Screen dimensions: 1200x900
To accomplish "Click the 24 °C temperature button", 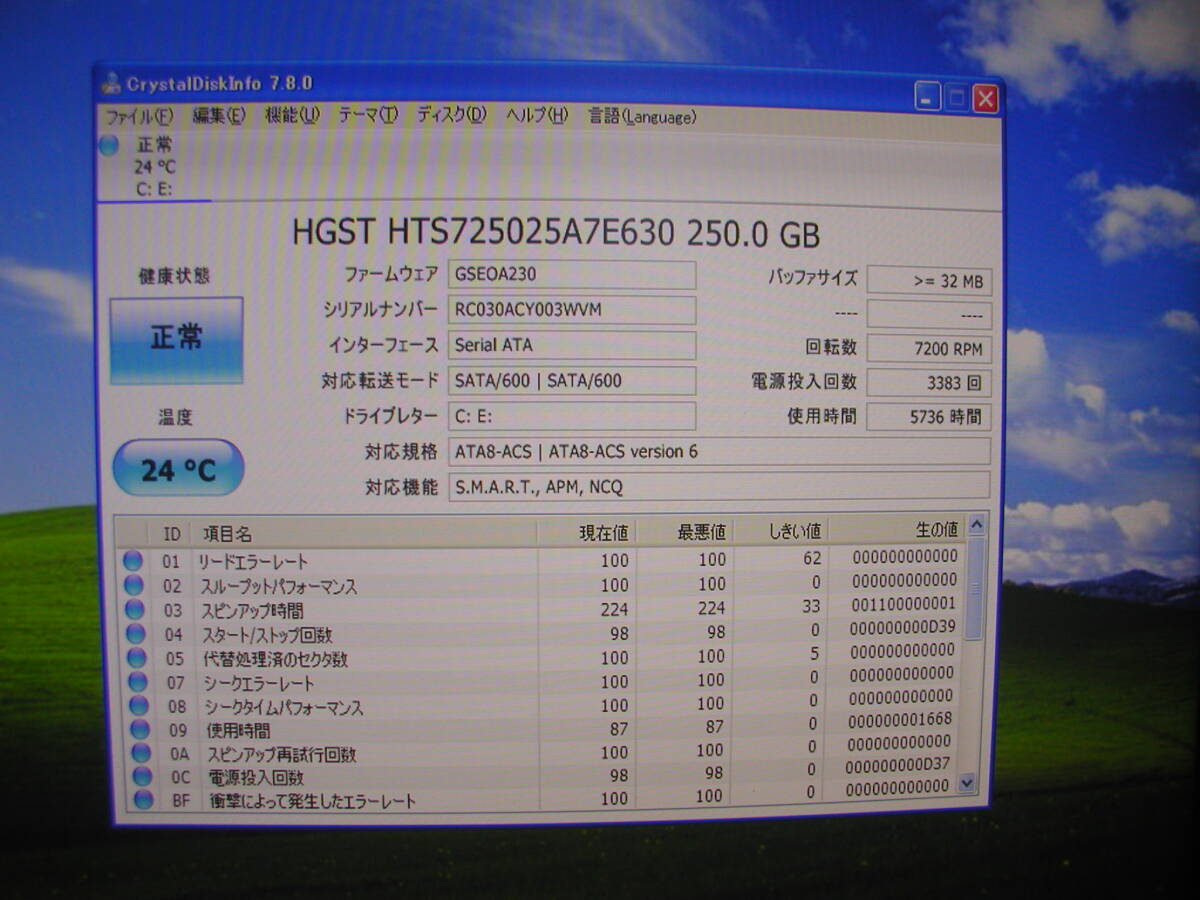I will [179, 468].
